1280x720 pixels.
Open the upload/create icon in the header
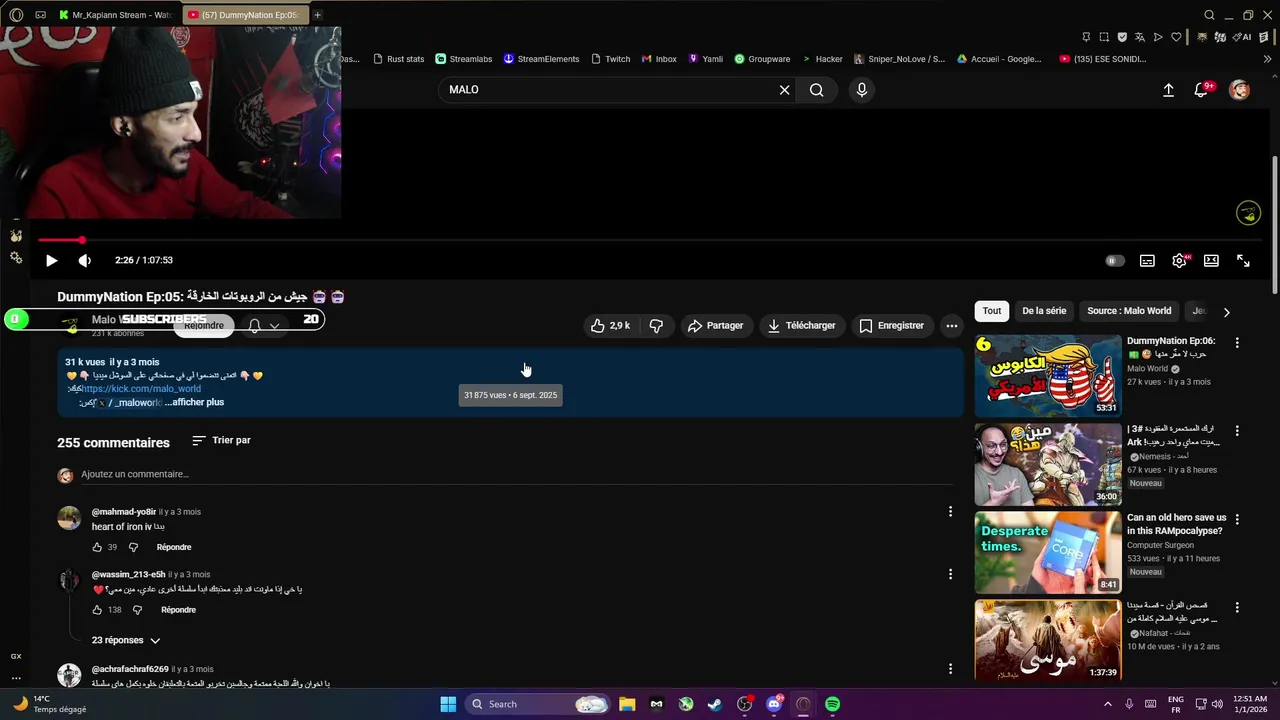point(1168,90)
